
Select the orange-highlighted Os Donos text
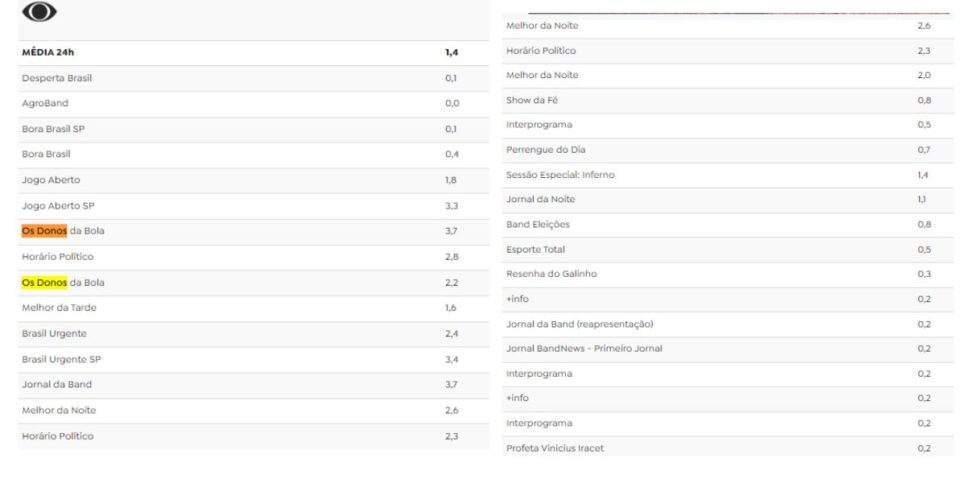tap(44, 231)
